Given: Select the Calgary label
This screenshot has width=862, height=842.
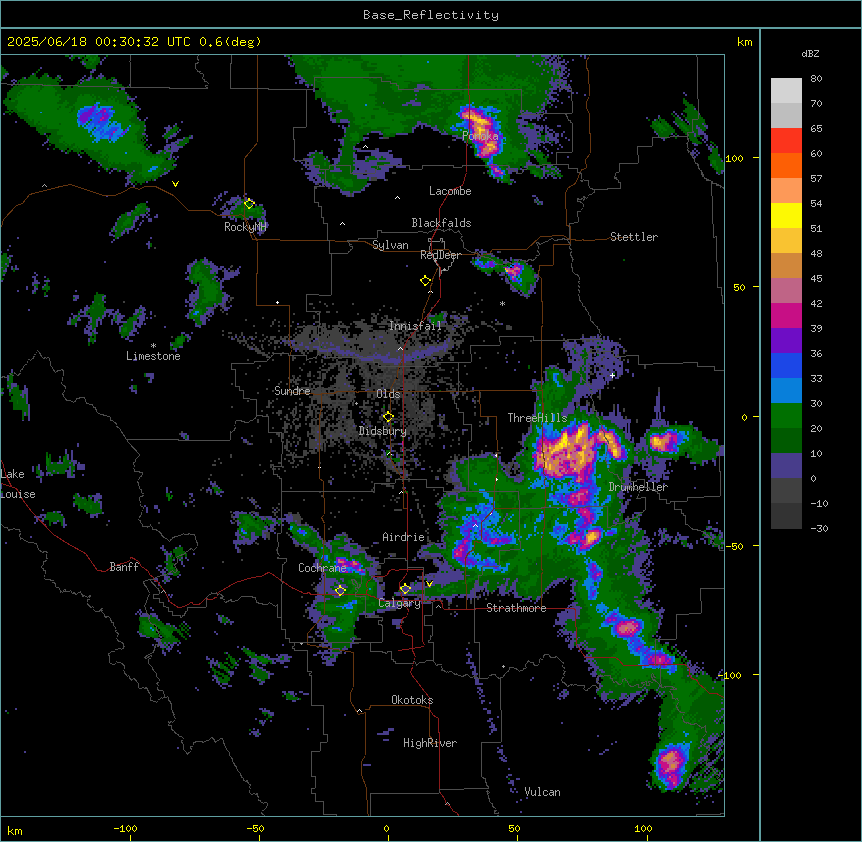Looking at the screenshot, I should pos(399,603).
